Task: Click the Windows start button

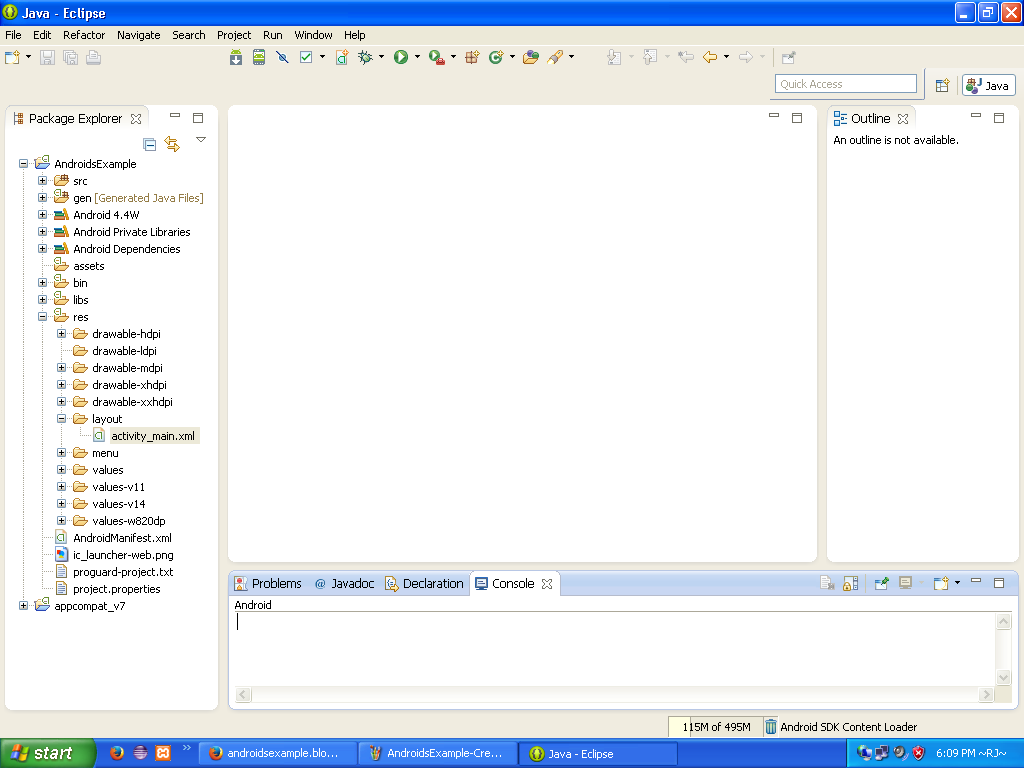Action: pos(47,753)
